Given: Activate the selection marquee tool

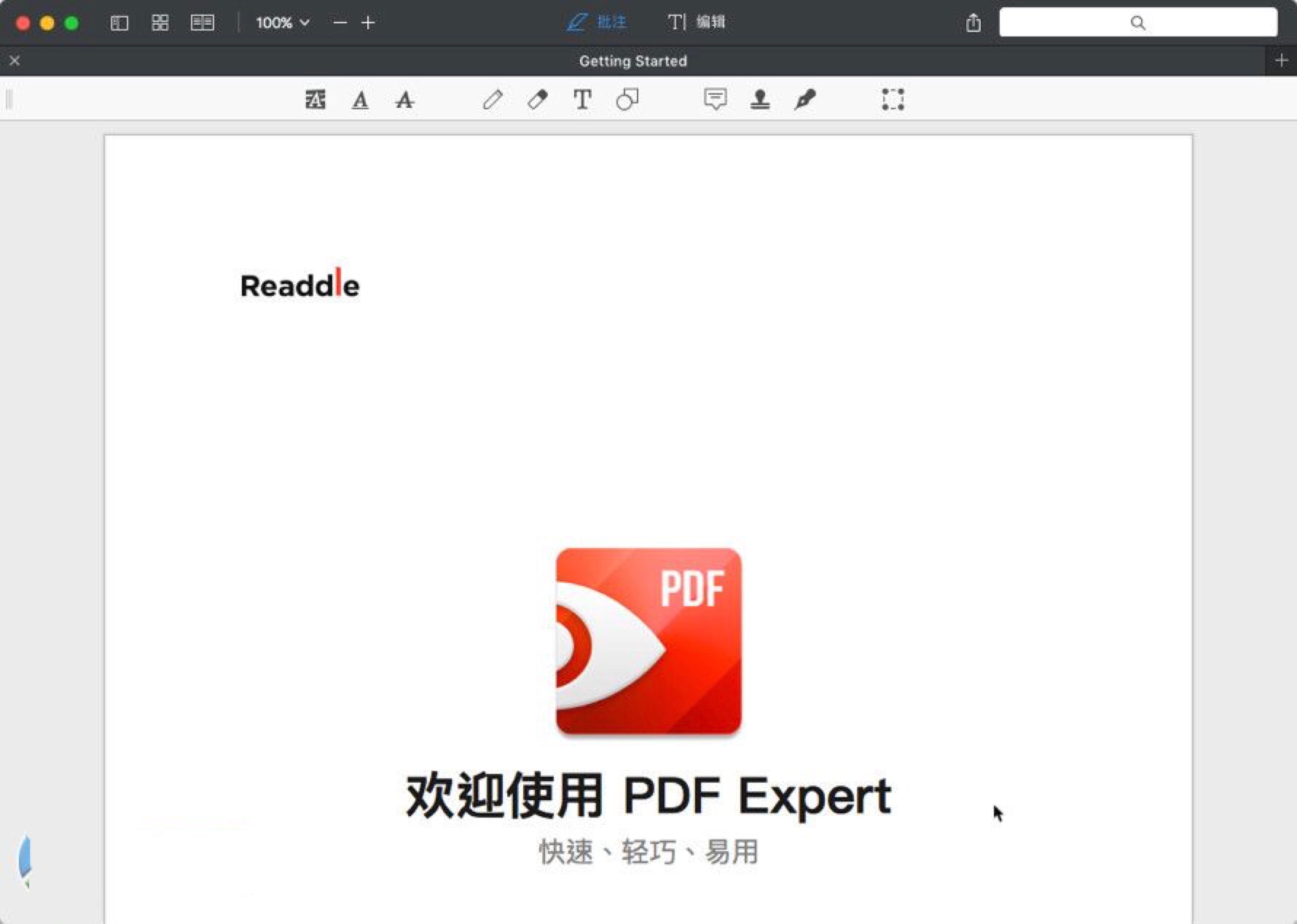Looking at the screenshot, I should point(893,99).
